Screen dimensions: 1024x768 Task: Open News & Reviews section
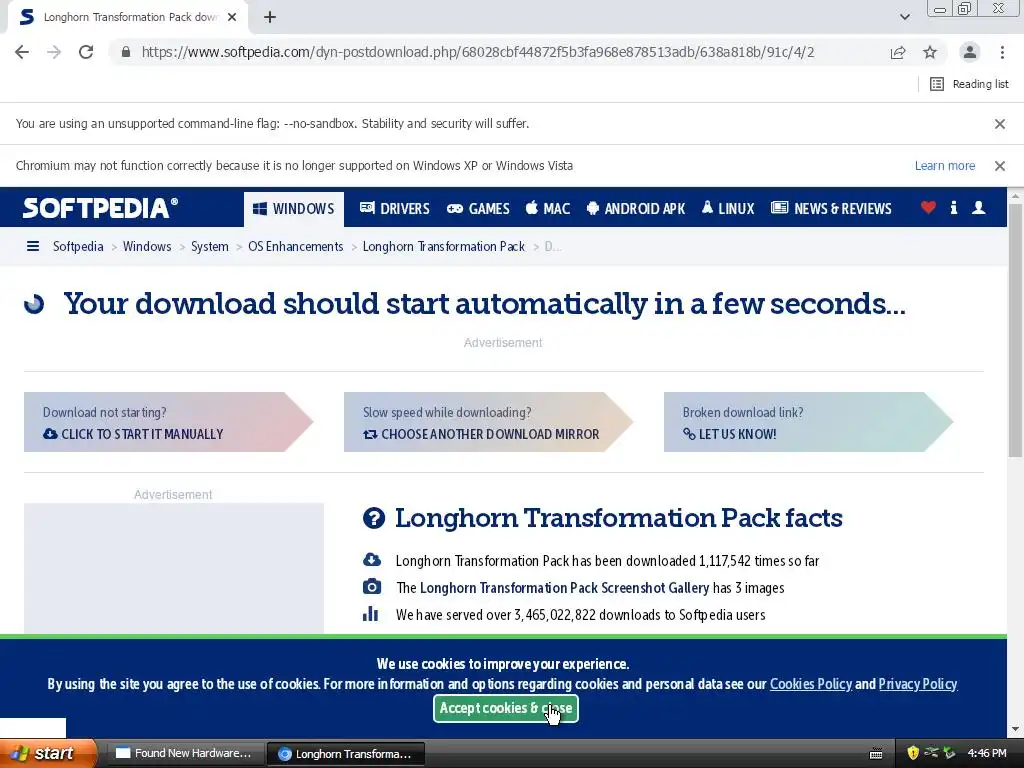click(x=831, y=208)
